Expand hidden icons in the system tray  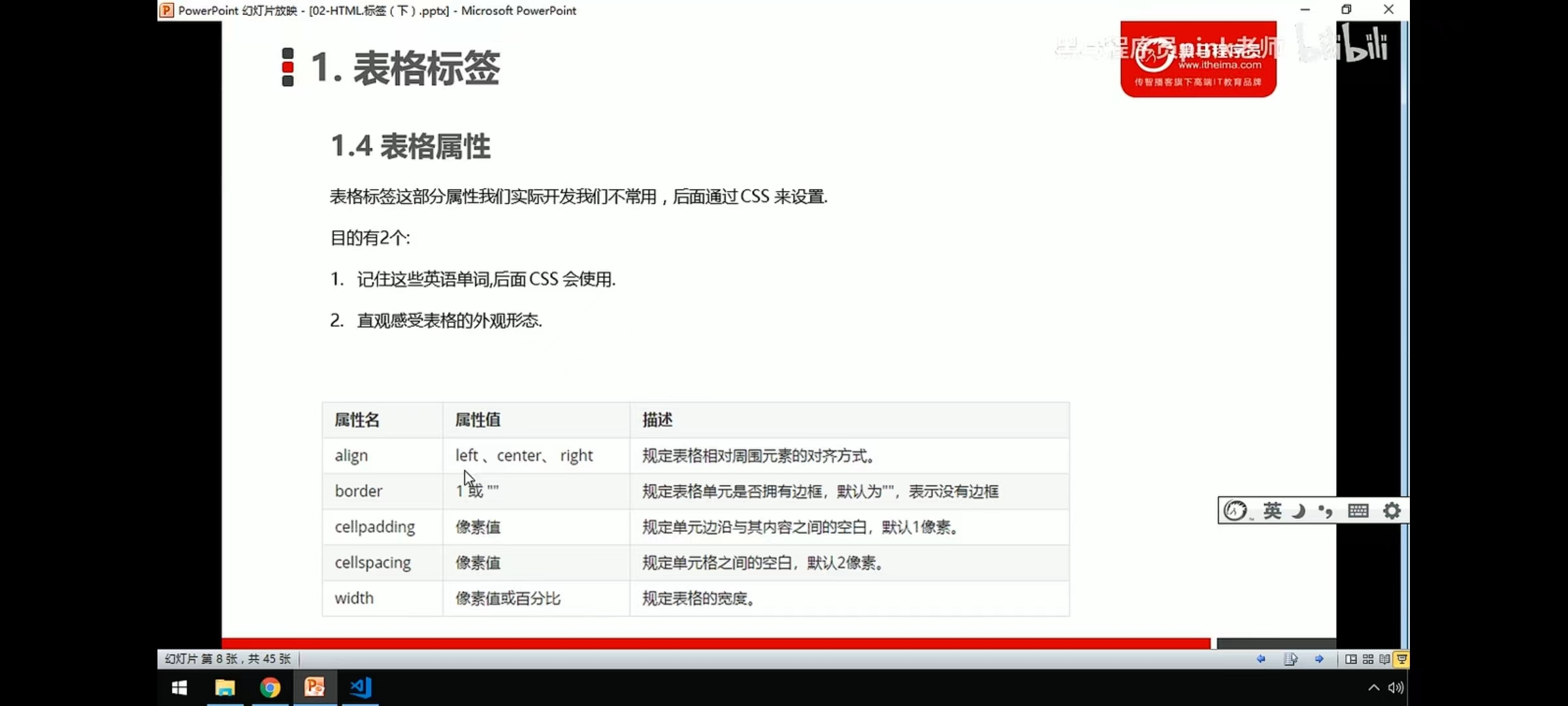pos(1373,687)
